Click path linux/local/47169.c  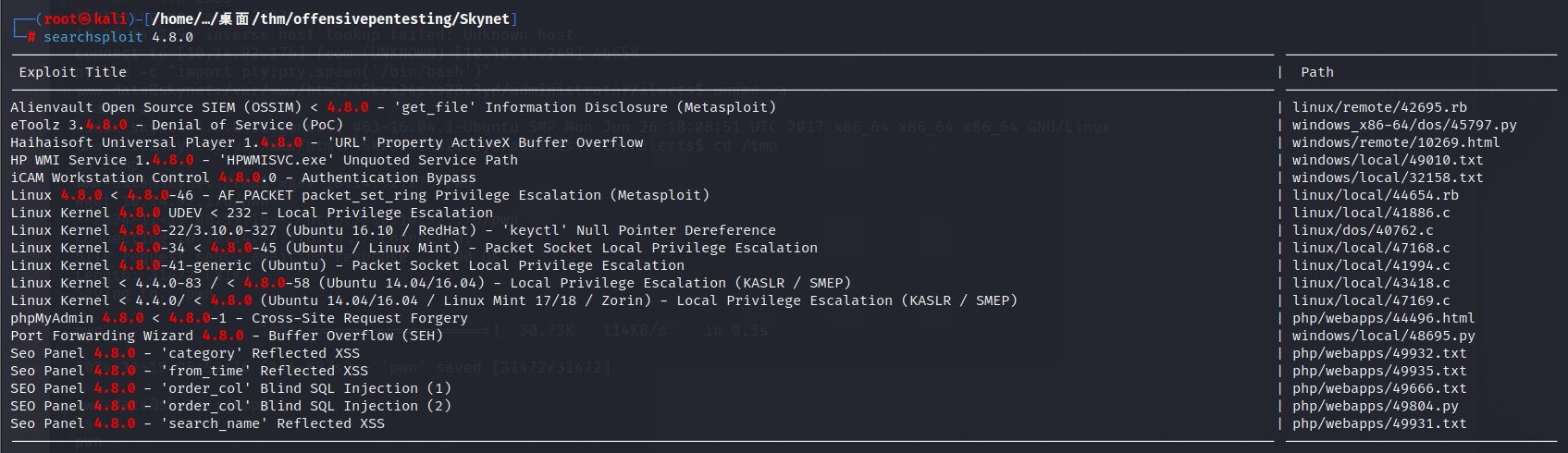[1372, 300]
